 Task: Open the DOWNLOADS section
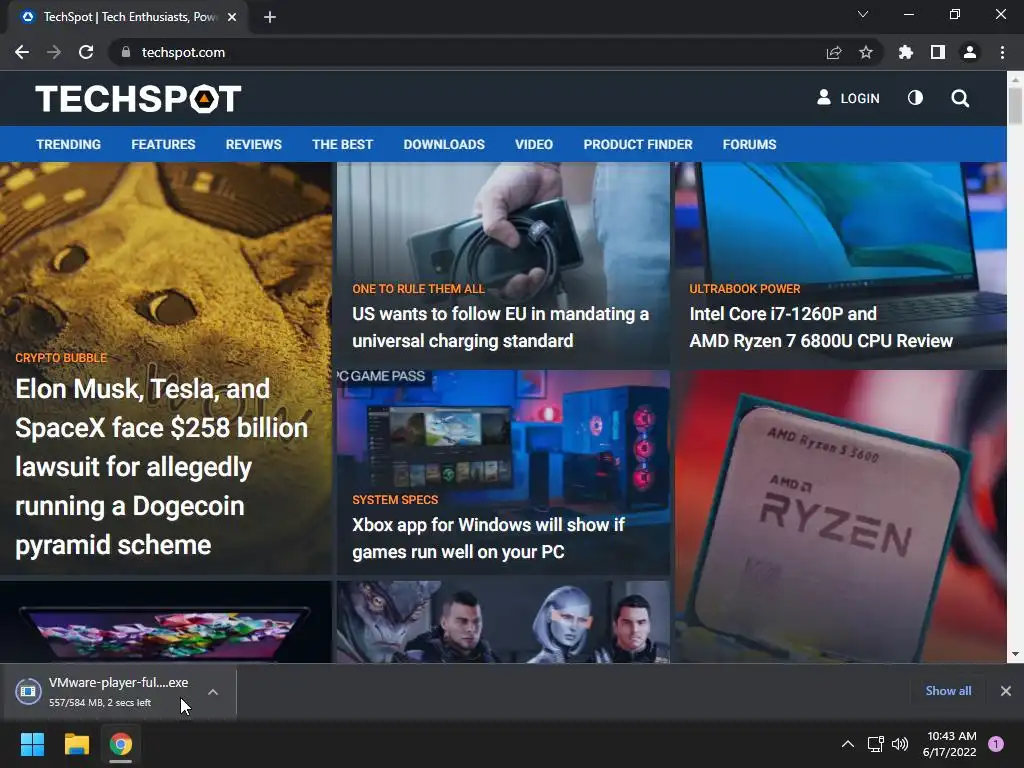point(444,144)
